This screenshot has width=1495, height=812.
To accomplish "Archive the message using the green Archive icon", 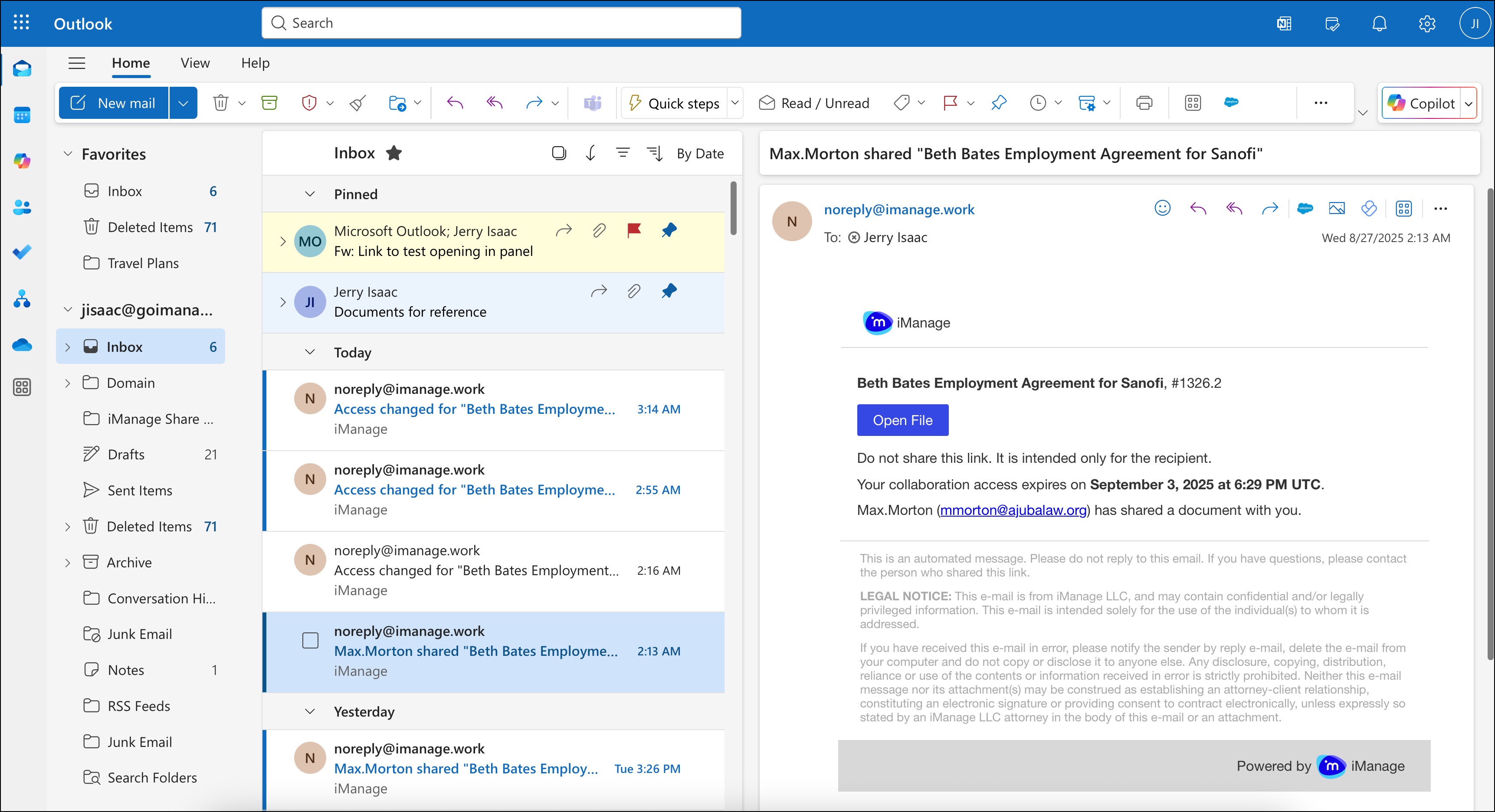I will (269, 103).
